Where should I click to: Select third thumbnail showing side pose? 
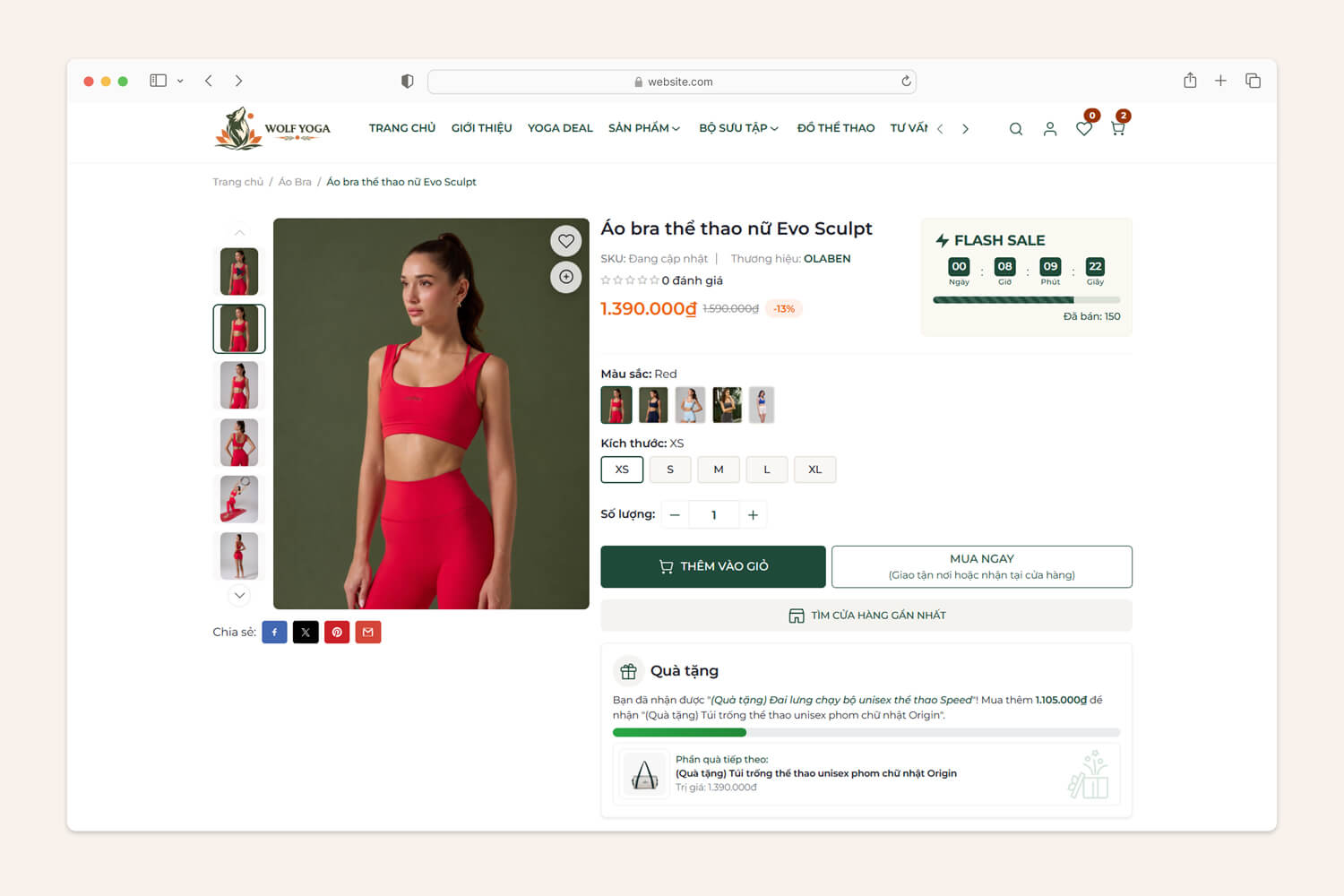point(239,385)
